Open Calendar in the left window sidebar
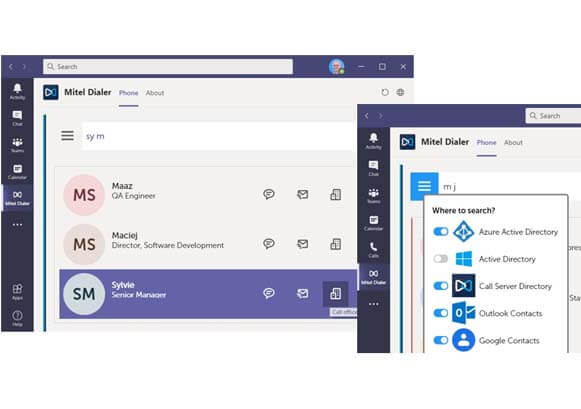 (x=17, y=172)
